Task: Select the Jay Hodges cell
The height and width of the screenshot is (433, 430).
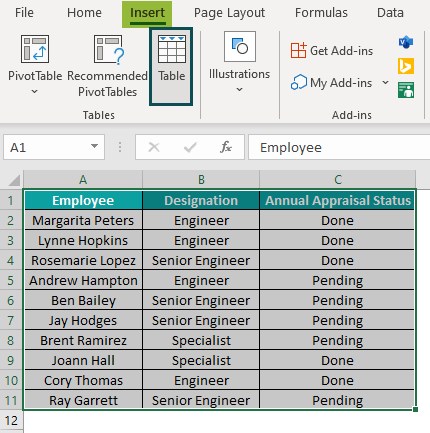Action: tap(83, 320)
